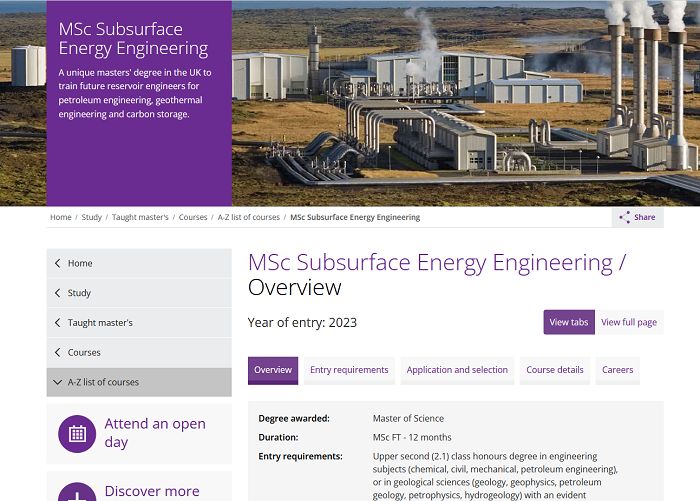Click the back chevron next to Study in sidebar
700x501 pixels.
pyautogui.click(x=57, y=293)
